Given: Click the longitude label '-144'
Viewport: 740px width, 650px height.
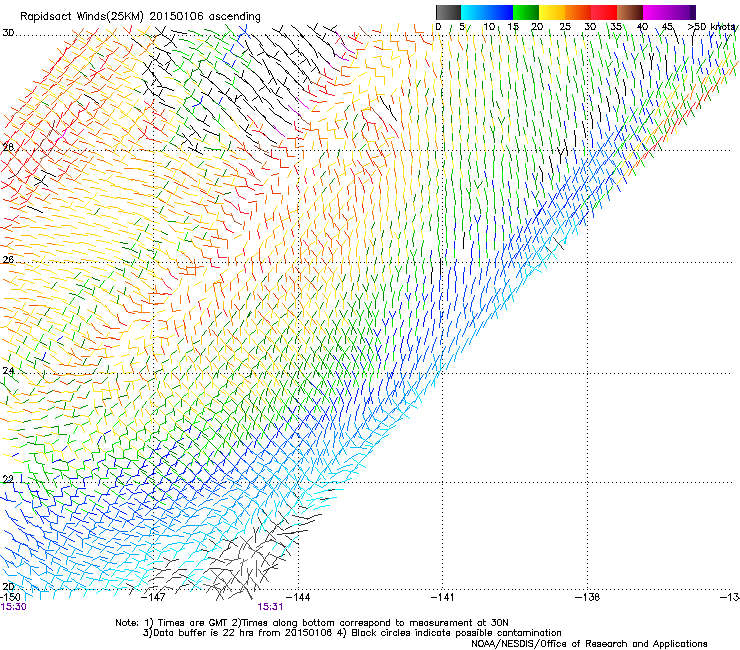Looking at the screenshot, I should pos(298,597).
